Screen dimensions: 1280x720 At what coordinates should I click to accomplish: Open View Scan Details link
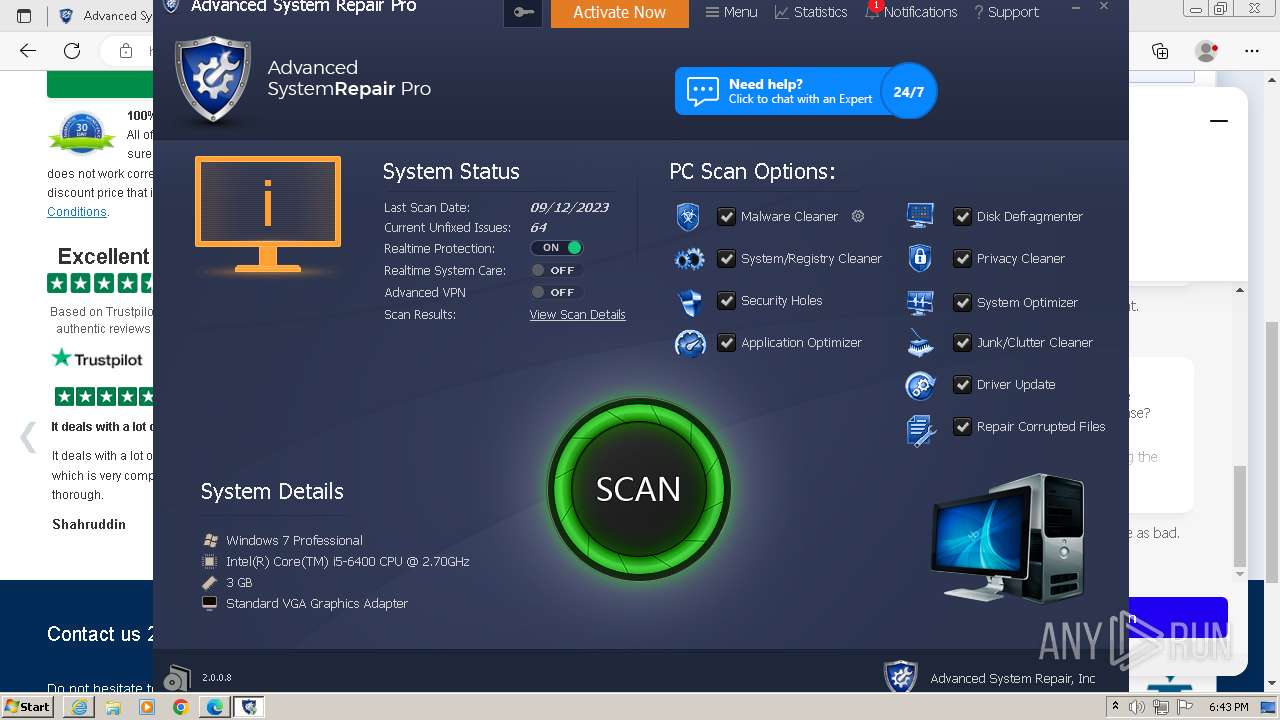577,314
